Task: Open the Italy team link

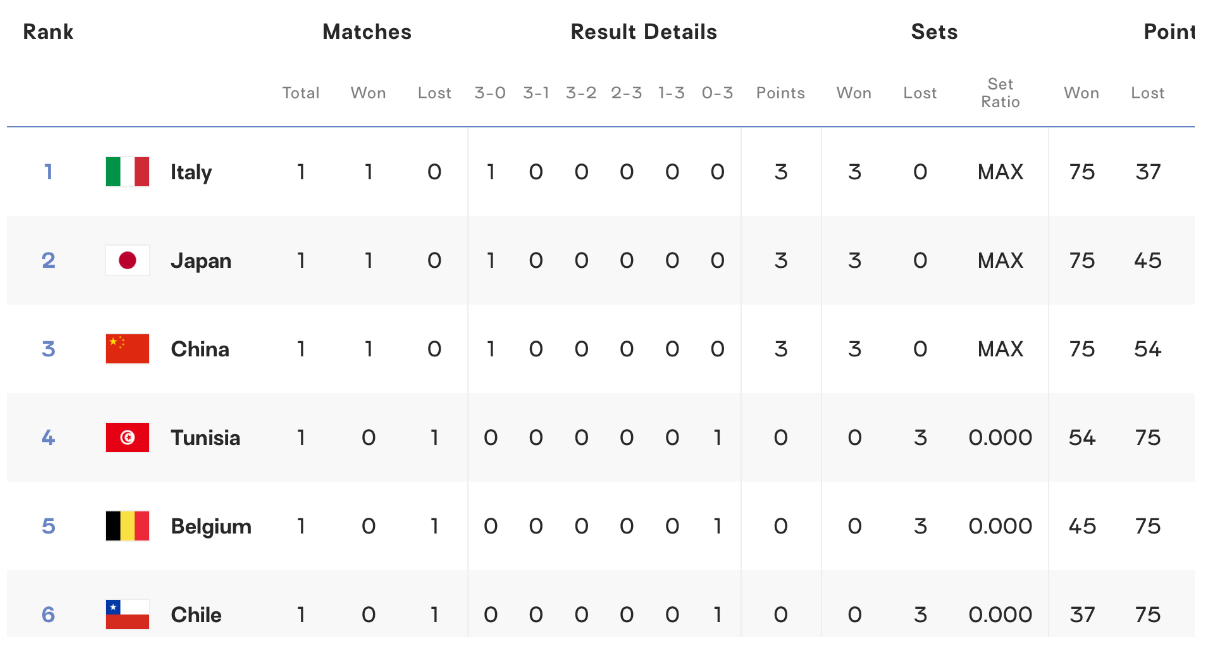Action: pyautogui.click(x=191, y=172)
